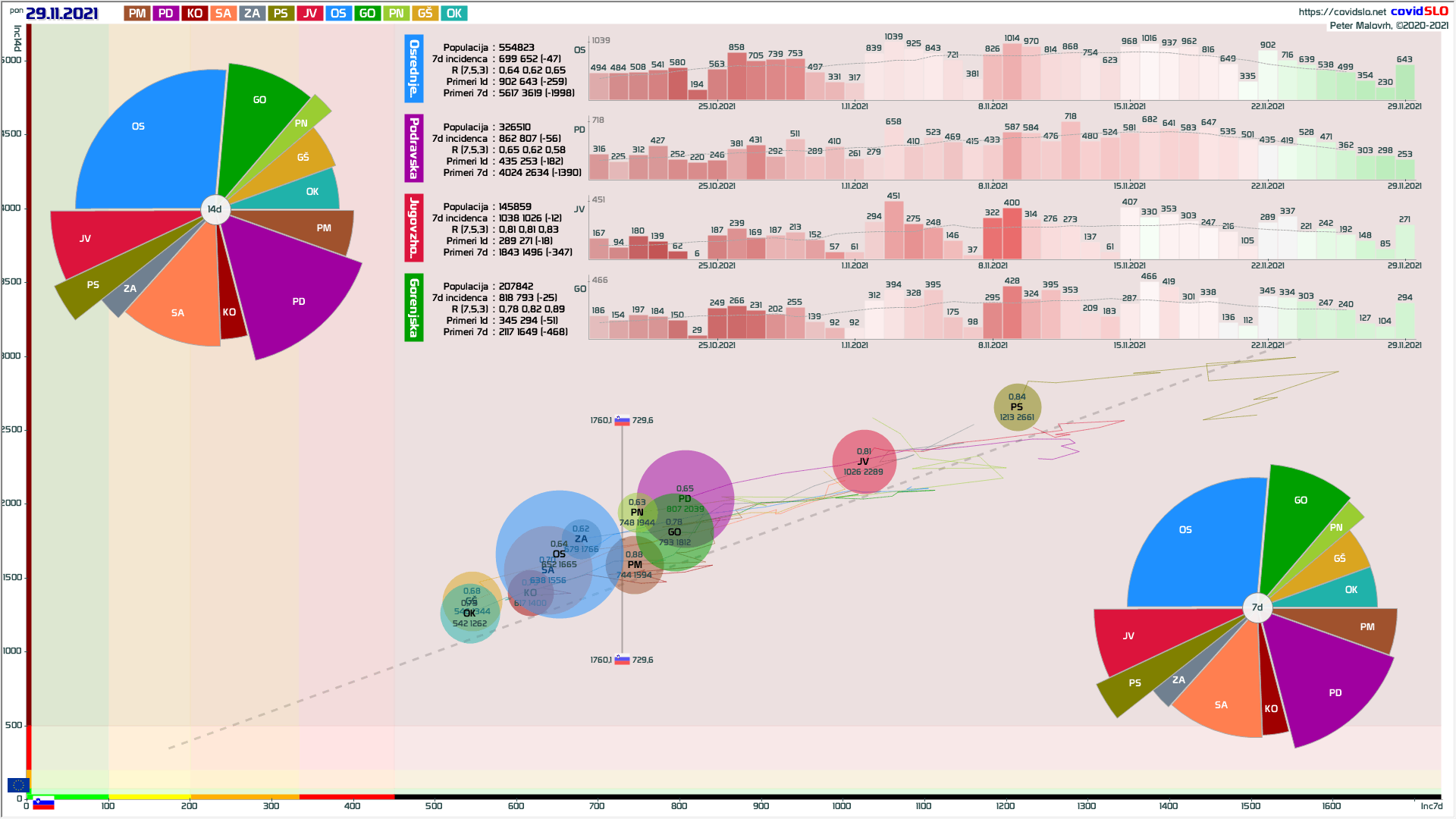Toggle the OS region tag in top legend
The image size is (1456, 819).
click(338, 14)
